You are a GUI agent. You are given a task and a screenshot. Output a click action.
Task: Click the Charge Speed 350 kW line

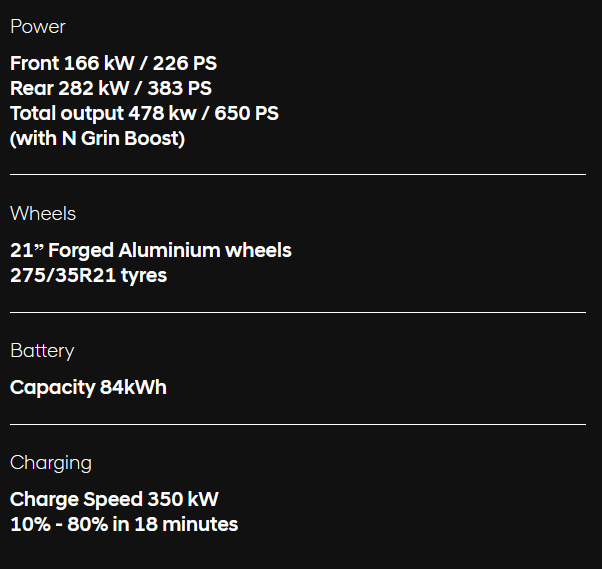(114, 499)
